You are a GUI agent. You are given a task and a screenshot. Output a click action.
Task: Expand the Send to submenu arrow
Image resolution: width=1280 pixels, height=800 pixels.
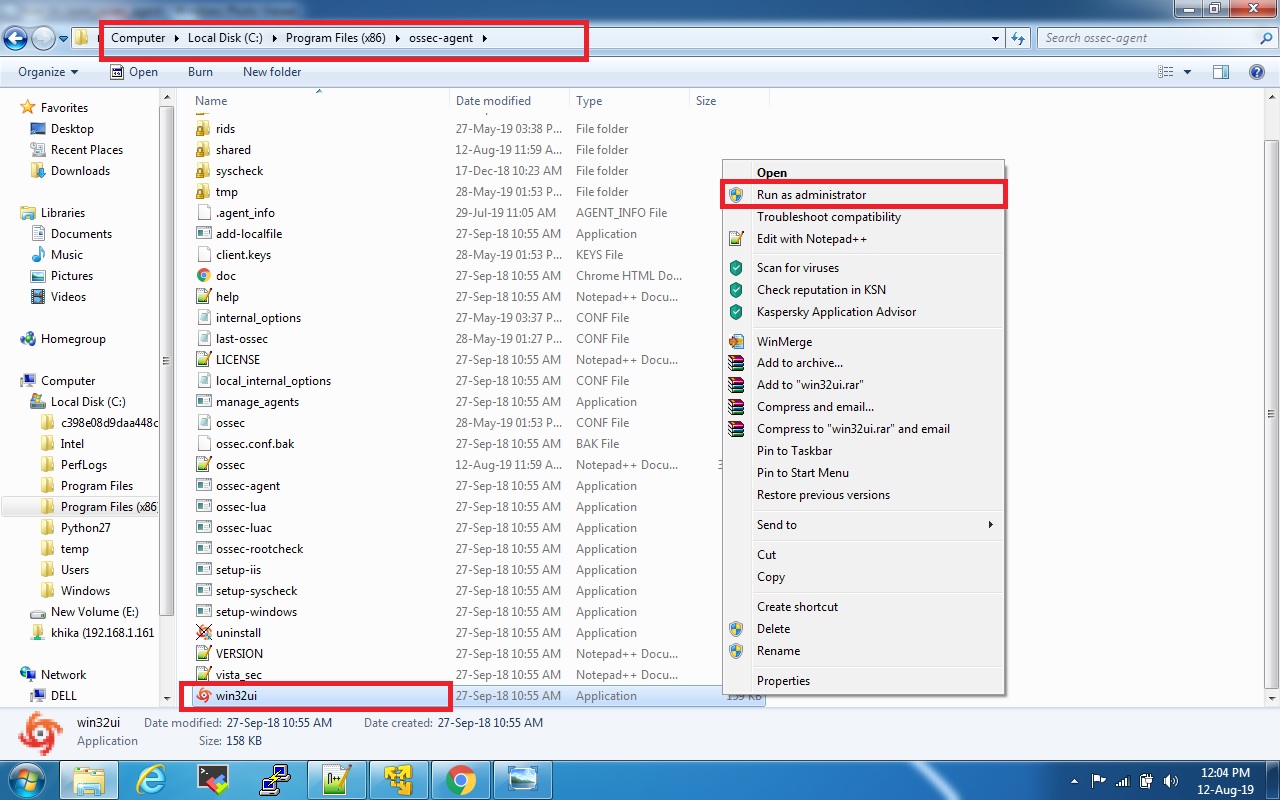click(991, 525)
